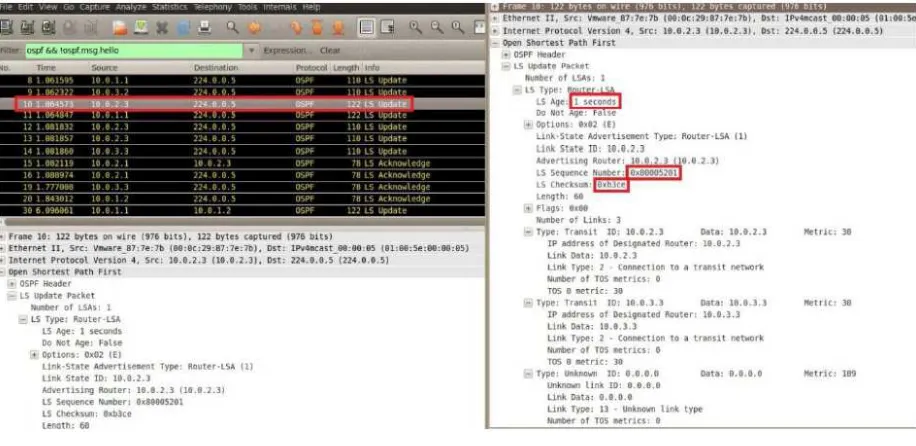Collapse LS Update Packet in main window pane

tap(12, 296)
